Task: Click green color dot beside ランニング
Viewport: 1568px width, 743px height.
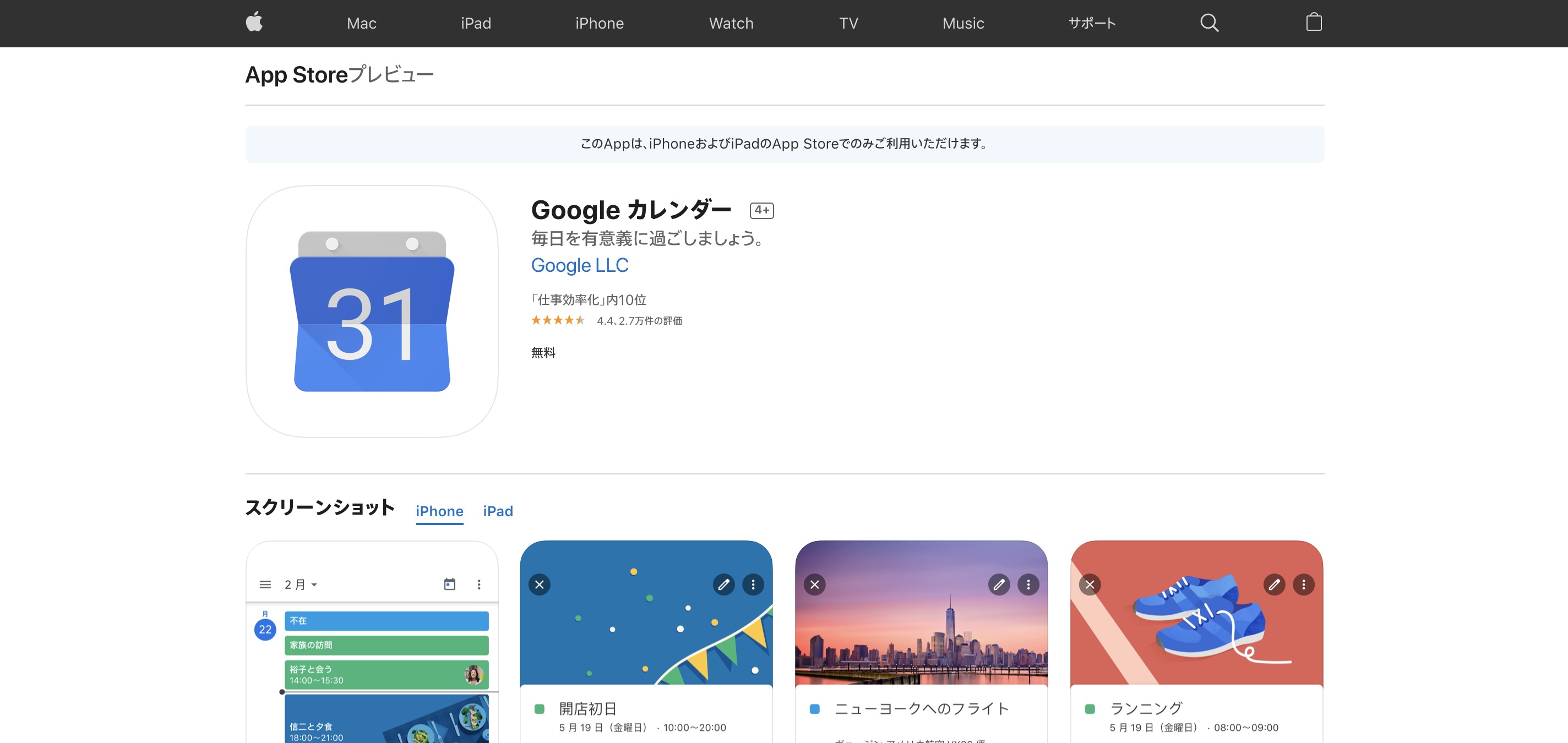Action: point(1090,709)
